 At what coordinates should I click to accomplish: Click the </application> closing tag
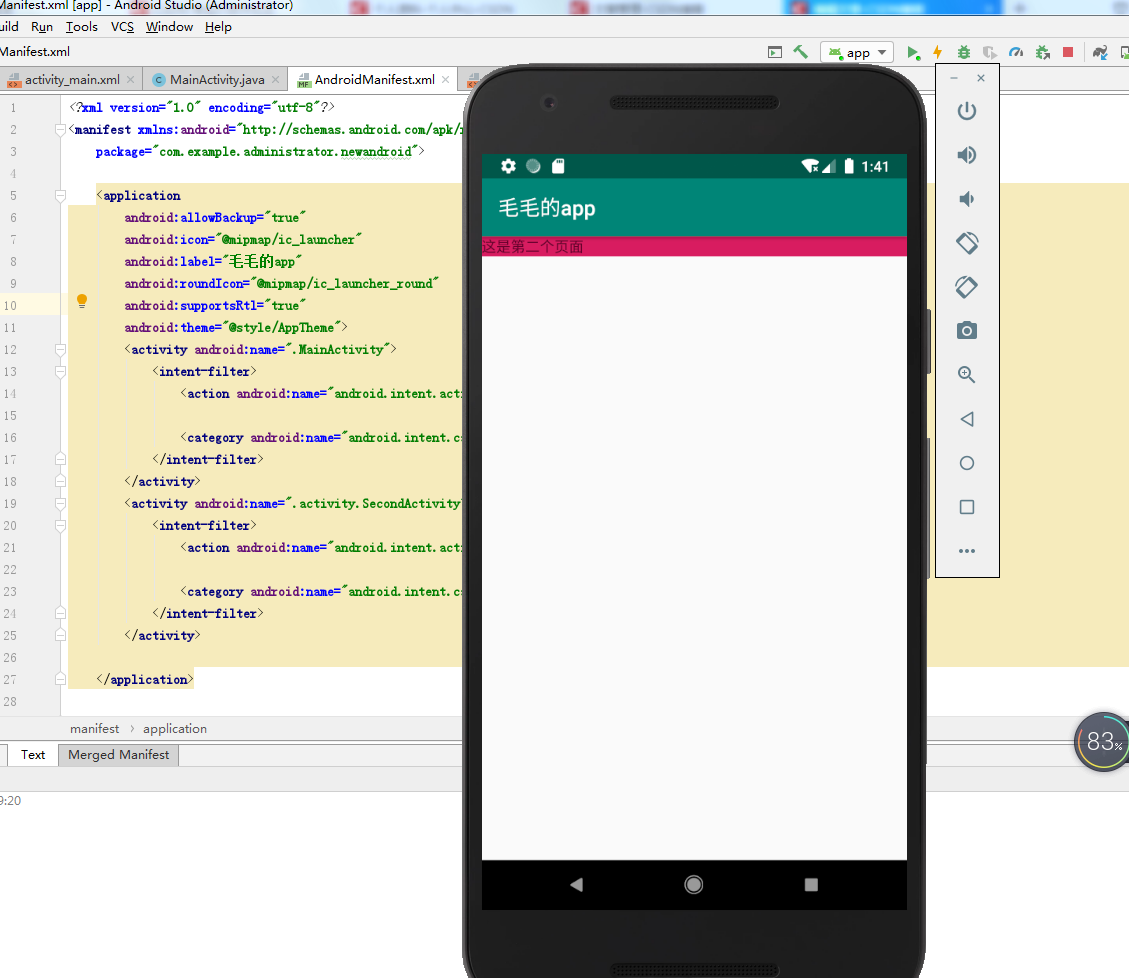145,680
